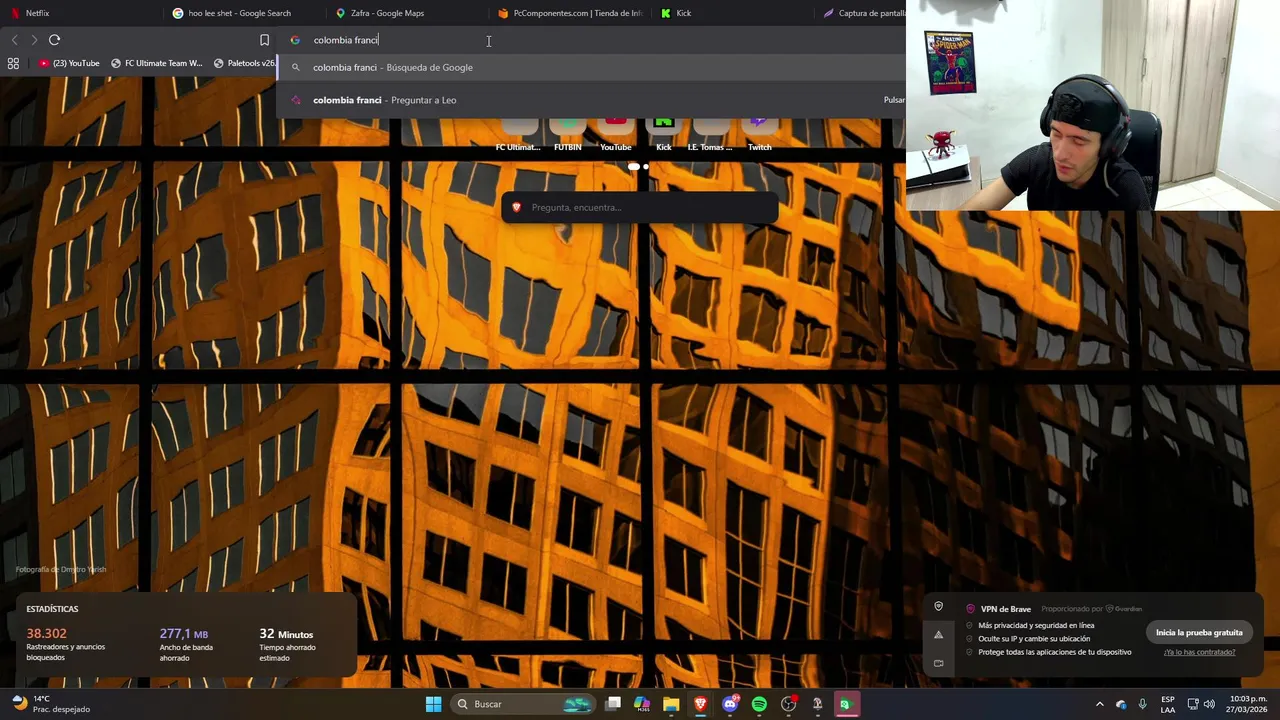Select the triangle rewards icon in widget
1280x720 pixels.
coord(938,635)
